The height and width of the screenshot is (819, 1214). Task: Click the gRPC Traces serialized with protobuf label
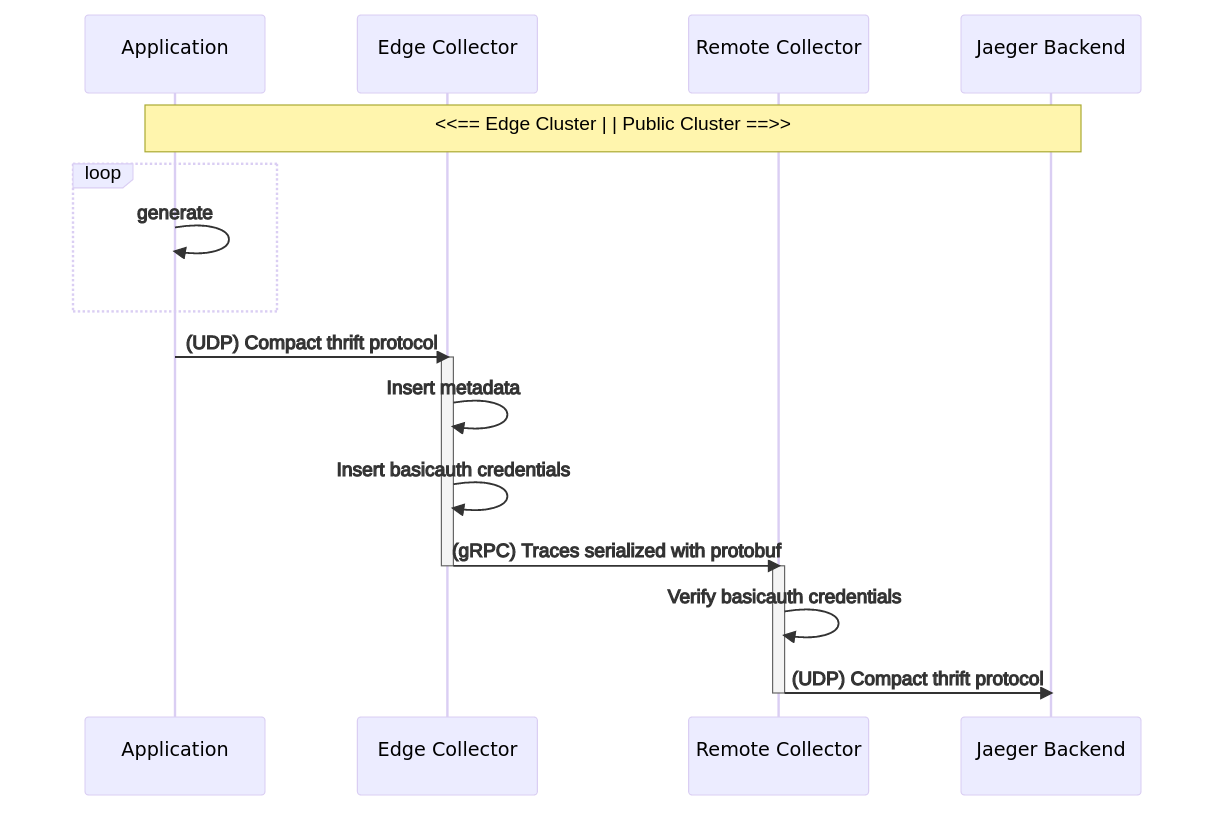(x=616, y=551)
